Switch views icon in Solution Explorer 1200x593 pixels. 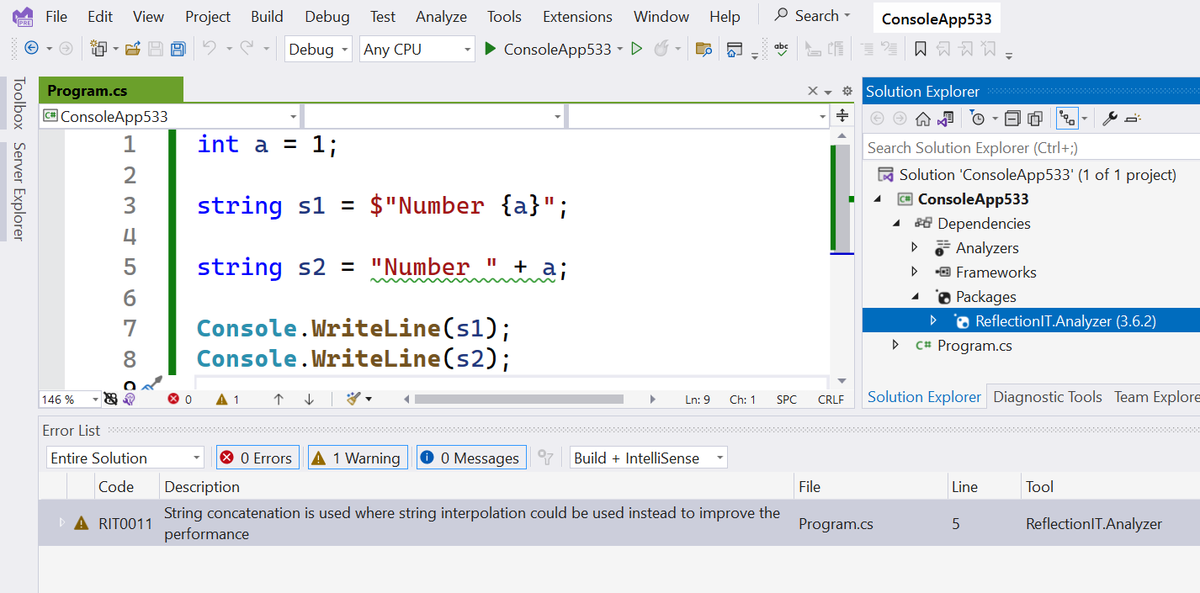point(945,119)
